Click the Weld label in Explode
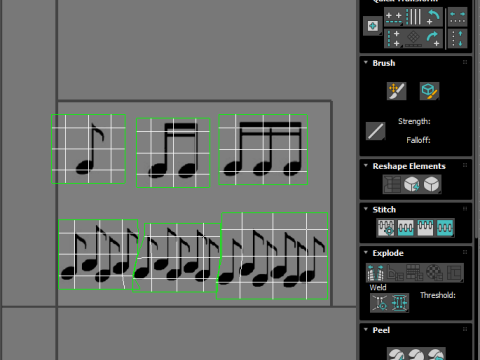The height and width of the screenshot is (360, 480). click(378, 288)
